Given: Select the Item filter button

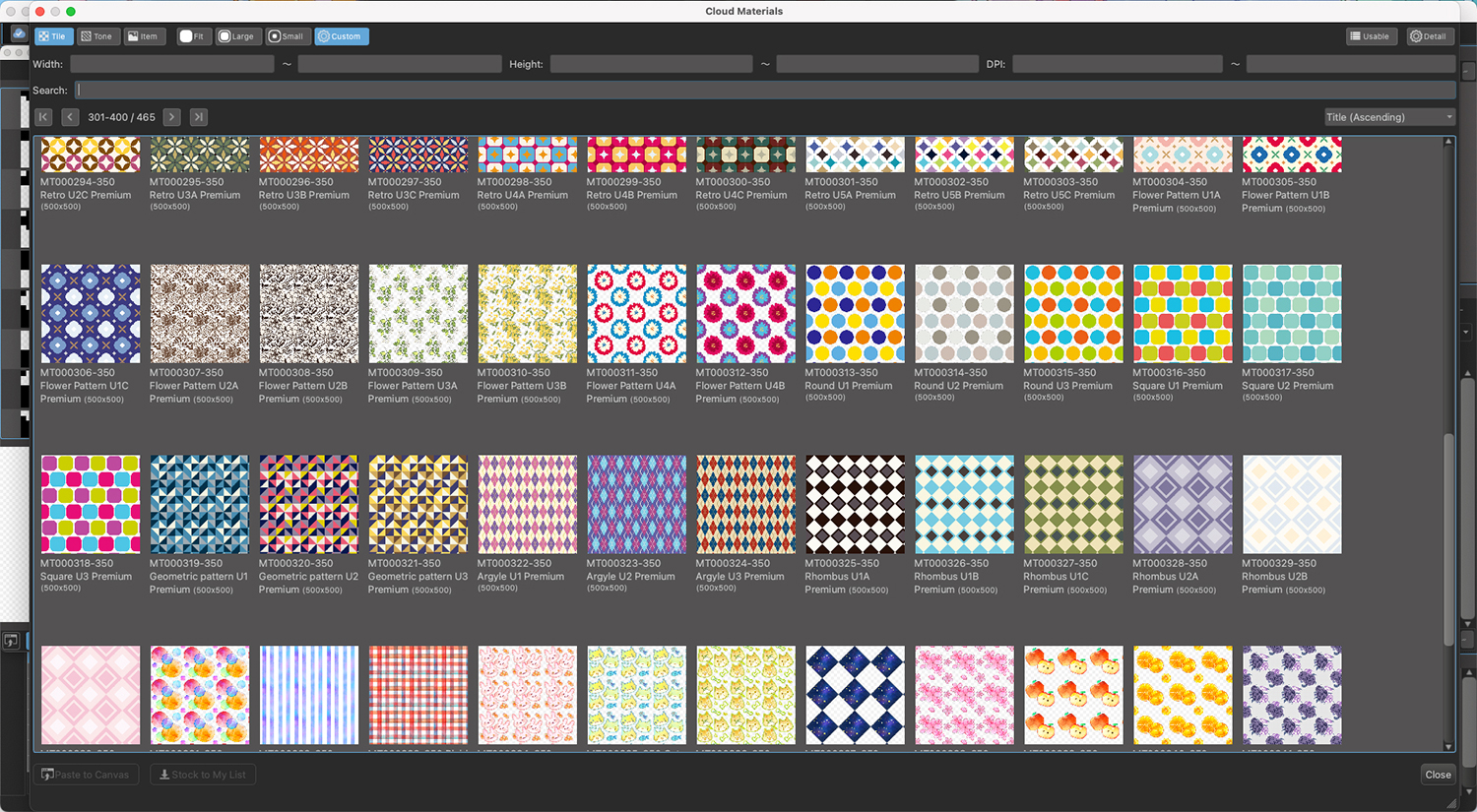Looking at the screenshot, I should click(x=143, y=36).
